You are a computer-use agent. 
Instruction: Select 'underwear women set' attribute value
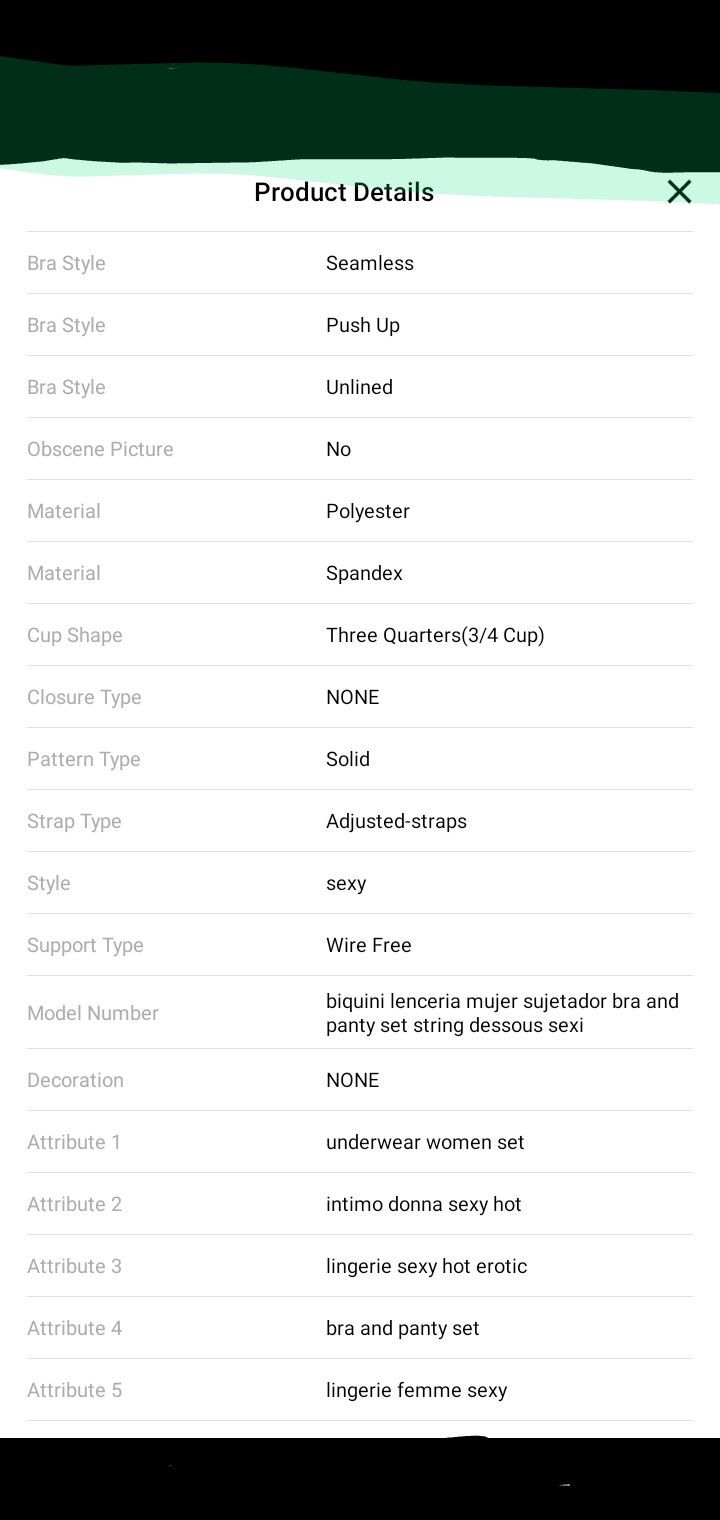425,1142
